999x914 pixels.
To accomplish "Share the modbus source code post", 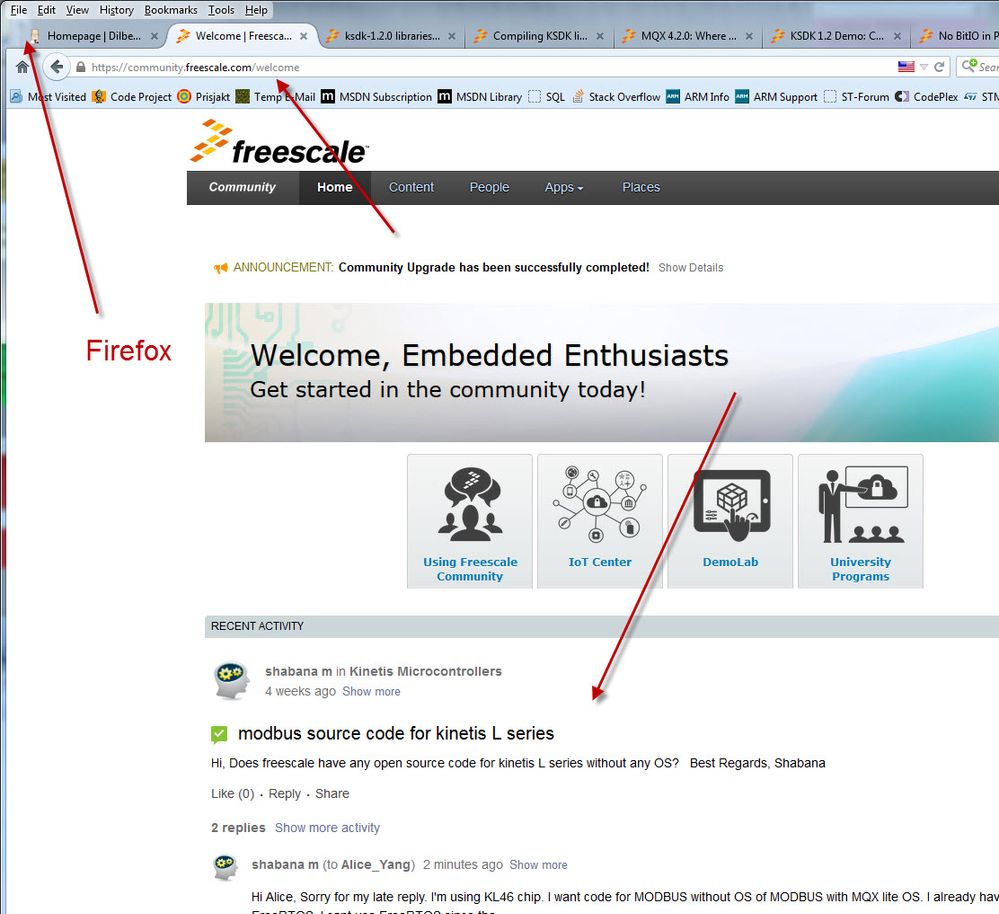I will 332,794.
